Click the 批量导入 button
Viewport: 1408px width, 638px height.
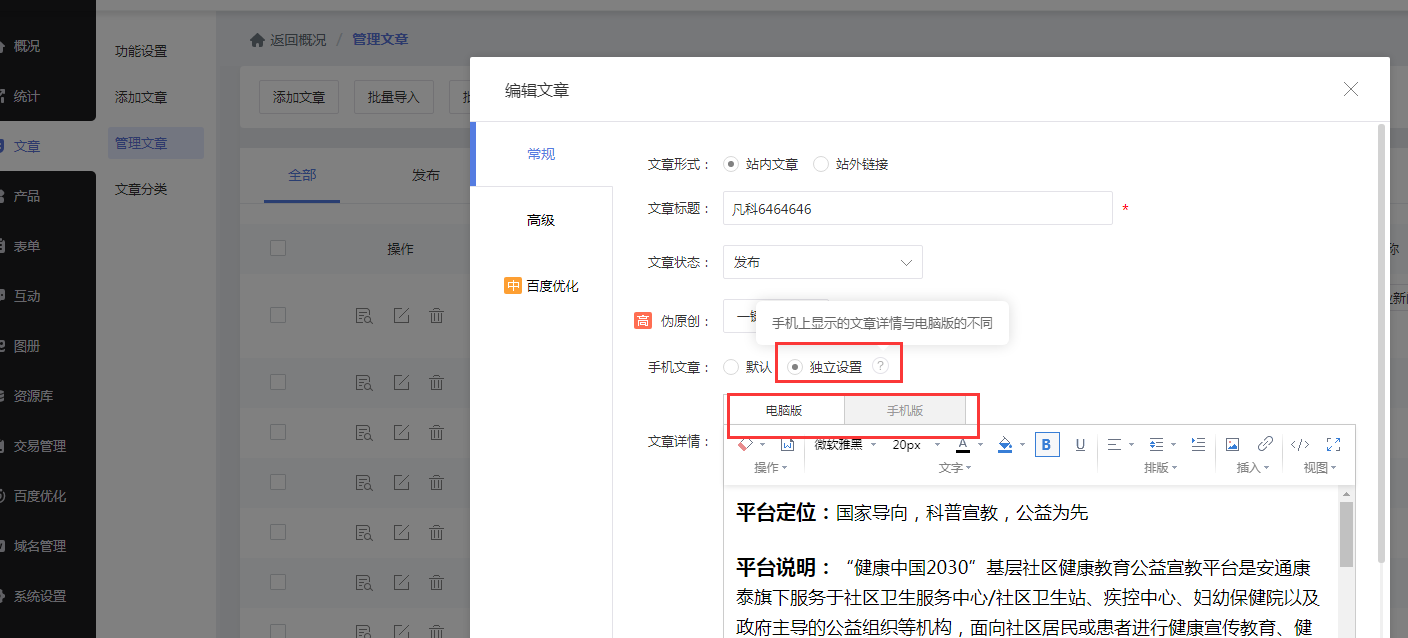click(x=393, y=97)
